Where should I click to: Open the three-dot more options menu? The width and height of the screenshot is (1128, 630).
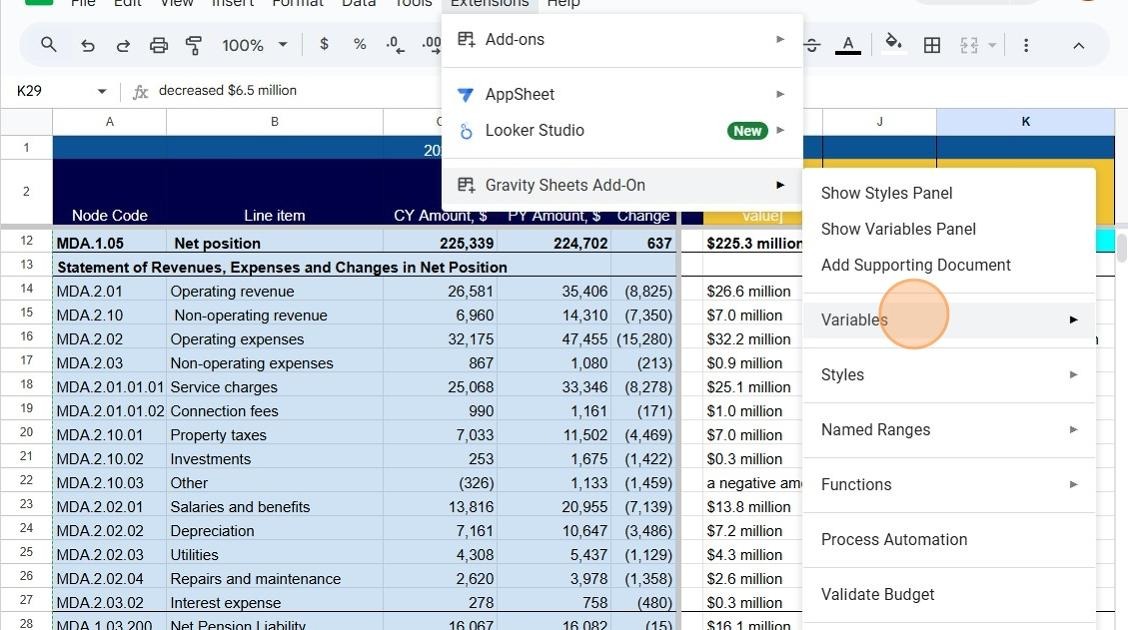pos(1026,45)
